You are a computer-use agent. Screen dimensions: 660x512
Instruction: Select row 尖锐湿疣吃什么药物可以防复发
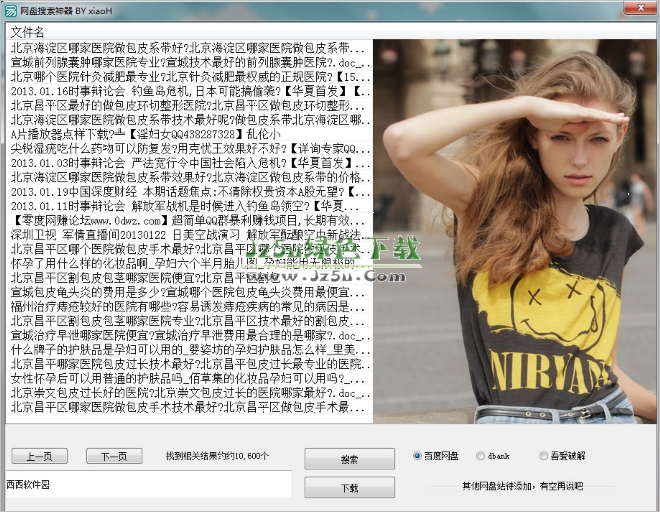coord(189,149)
